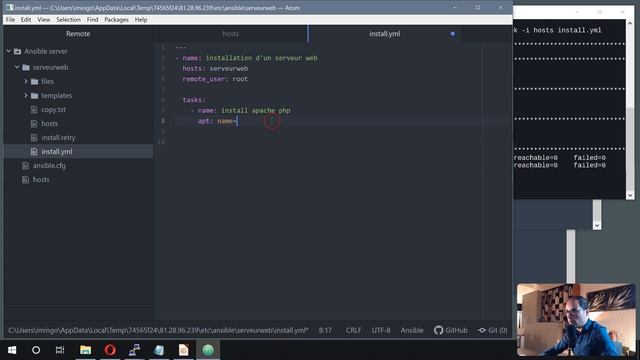Collapse the Ansible server tree node
This screenshot has width=640, height=360.
[9, 51]
